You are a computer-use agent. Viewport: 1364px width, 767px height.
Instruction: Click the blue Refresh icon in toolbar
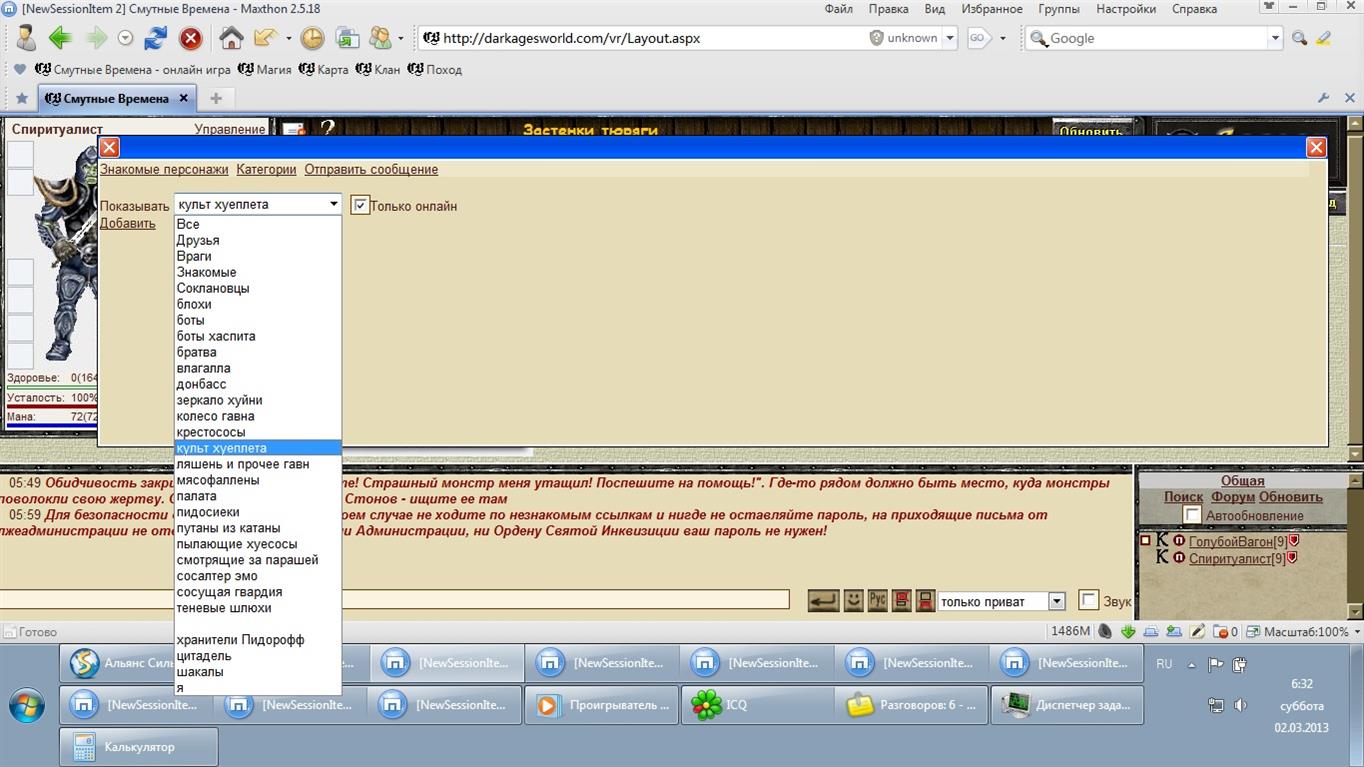coord(156,38)
